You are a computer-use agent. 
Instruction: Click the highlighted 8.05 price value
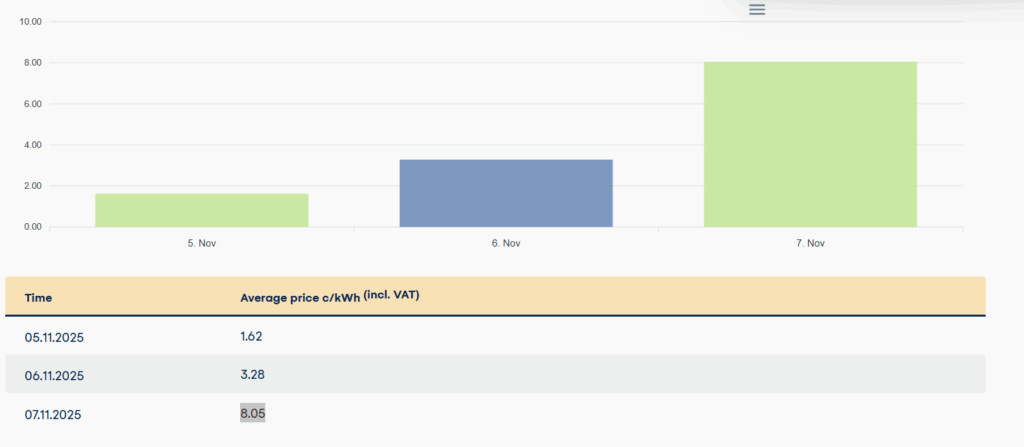click(x=252, y=413)
